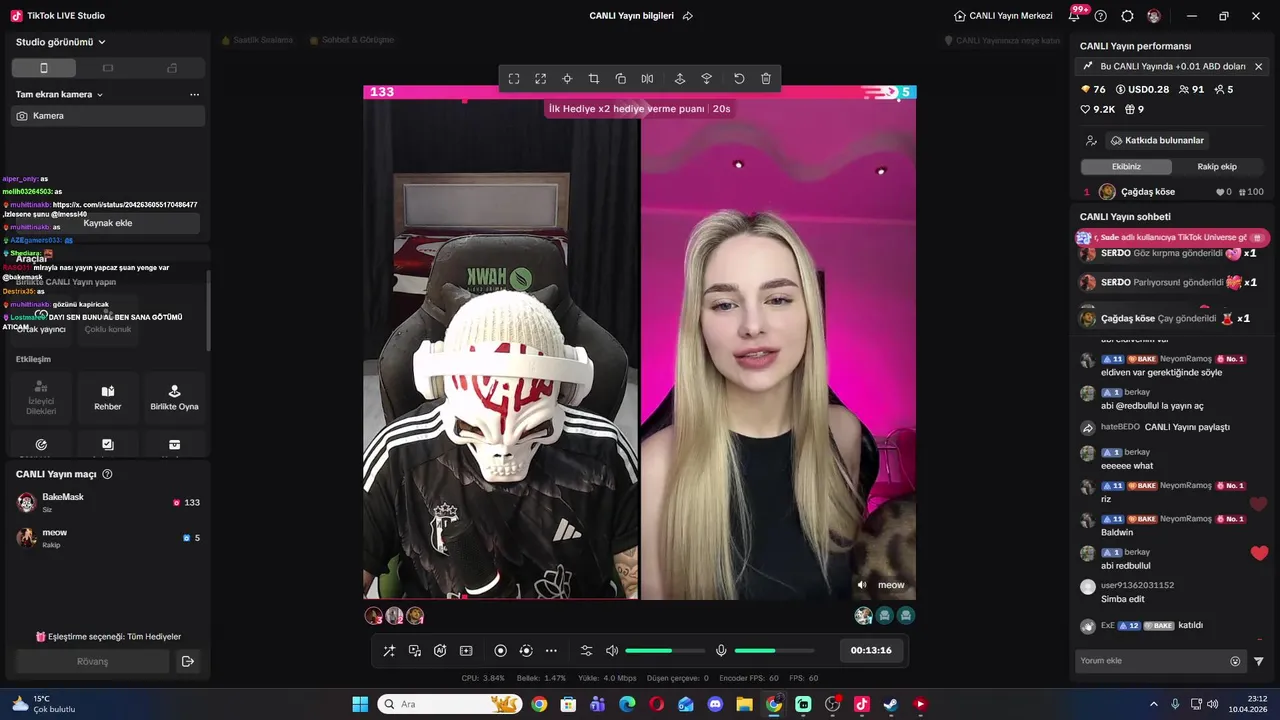Select contributor Çağdaş köse in ranking
The image size is (1280, 720).
[x=1174, y=192]
